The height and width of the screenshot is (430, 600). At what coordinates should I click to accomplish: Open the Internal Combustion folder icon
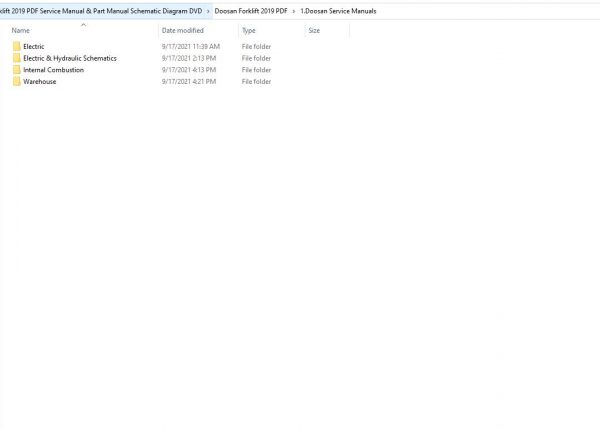coord(16,70)
